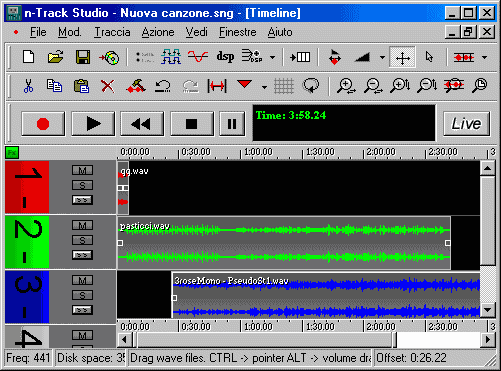Open the Azione menu
This screenshot has height=371, width=501.
(158, 32)
